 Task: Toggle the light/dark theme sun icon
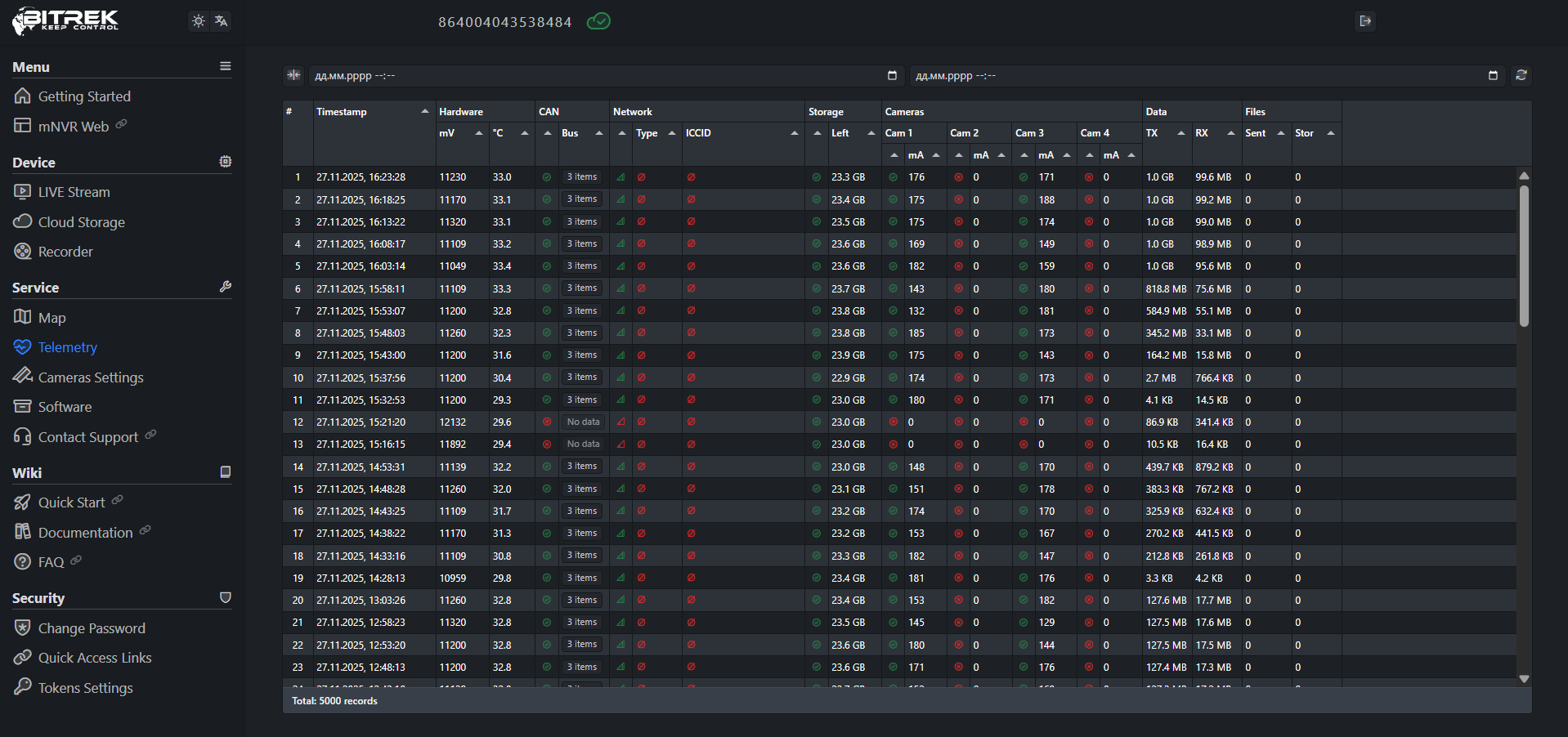click(x=198, y=21)
